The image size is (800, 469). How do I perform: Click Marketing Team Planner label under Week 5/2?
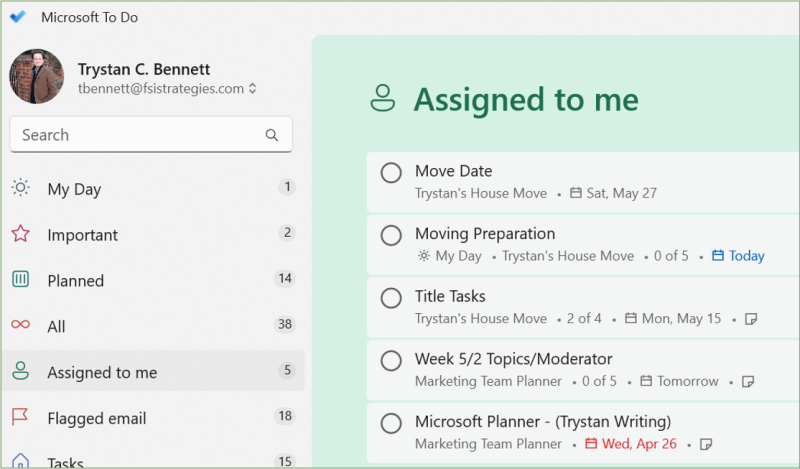pos(488,381)
